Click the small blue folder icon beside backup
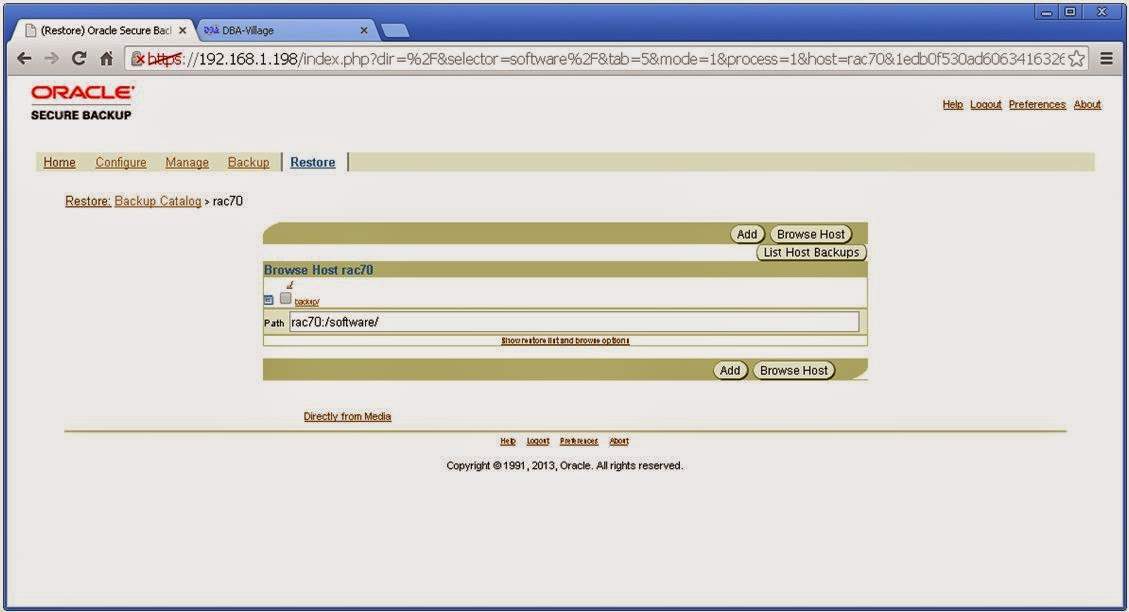 pos(269,300)
